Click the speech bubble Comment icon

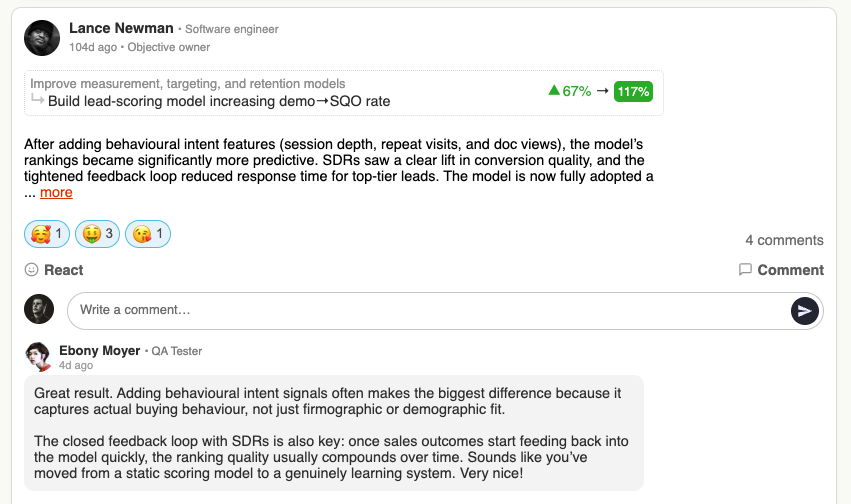click(x=745, y=270)
